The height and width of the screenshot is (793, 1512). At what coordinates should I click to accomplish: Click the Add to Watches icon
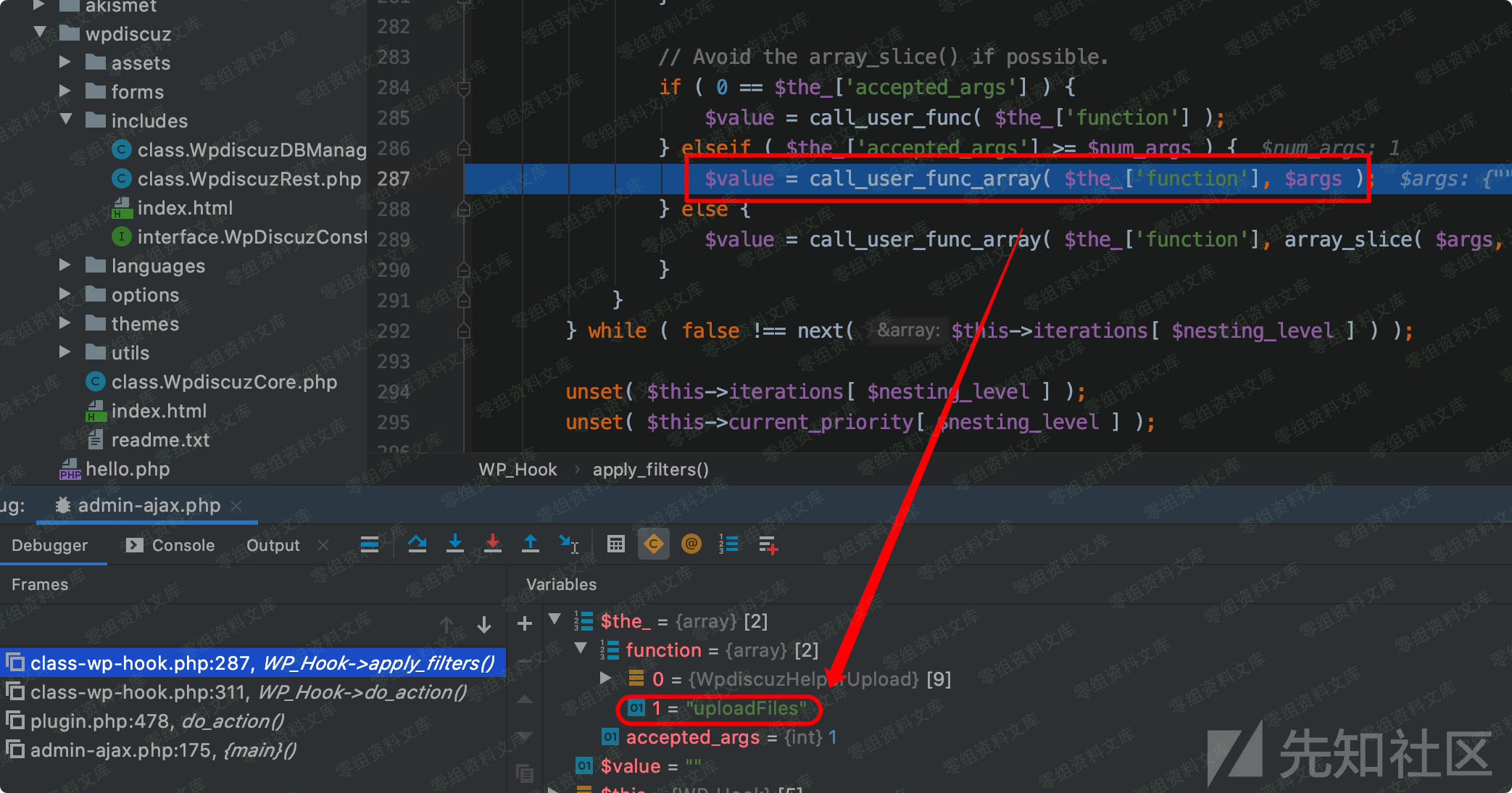[x=768, y=544]
